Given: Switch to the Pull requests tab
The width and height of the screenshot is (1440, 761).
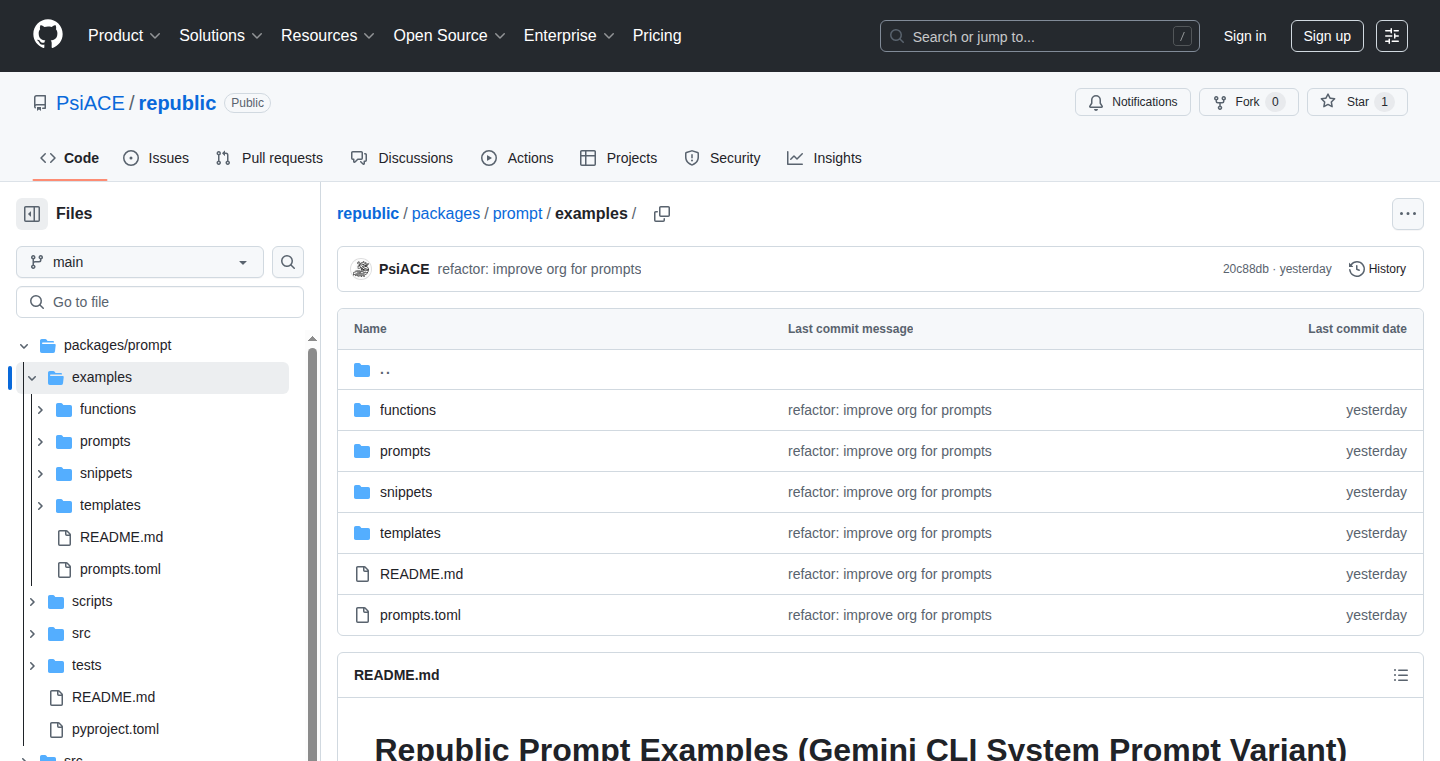Looking at the screenshot, I should click(x=269, y=158).
